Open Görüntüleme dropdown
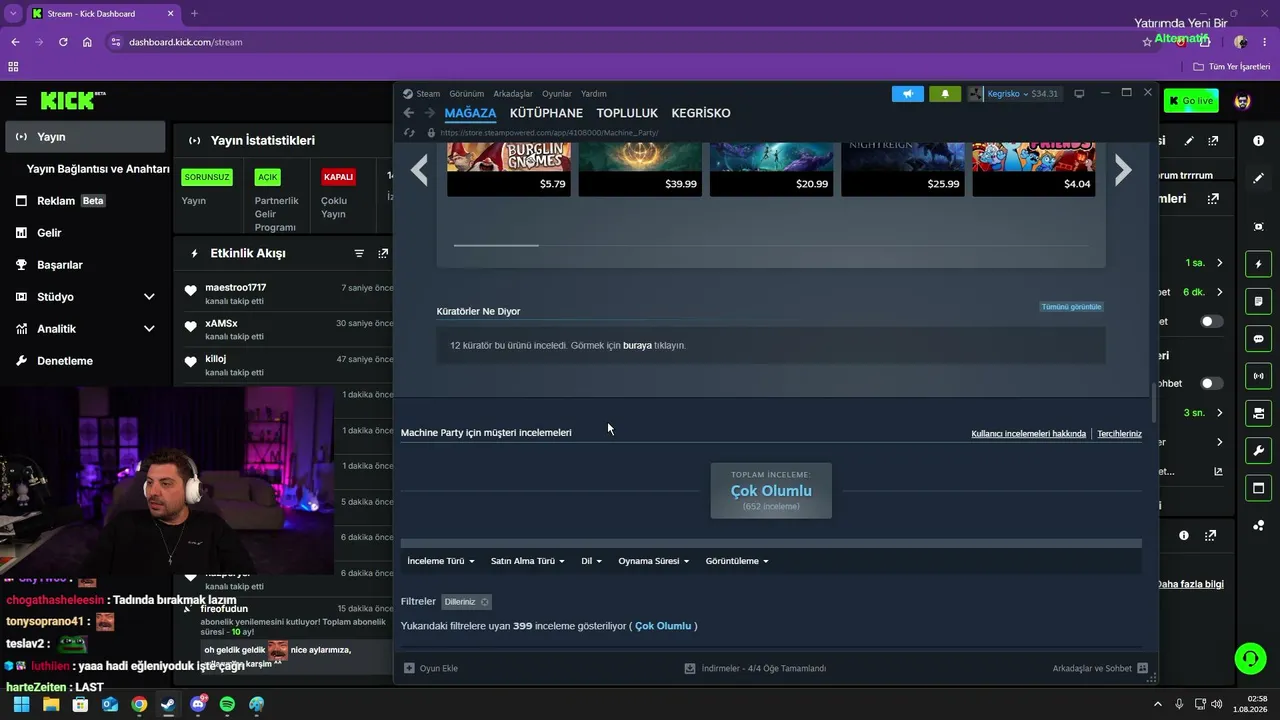The image size is (1280, 720). (x=737, y=561)
